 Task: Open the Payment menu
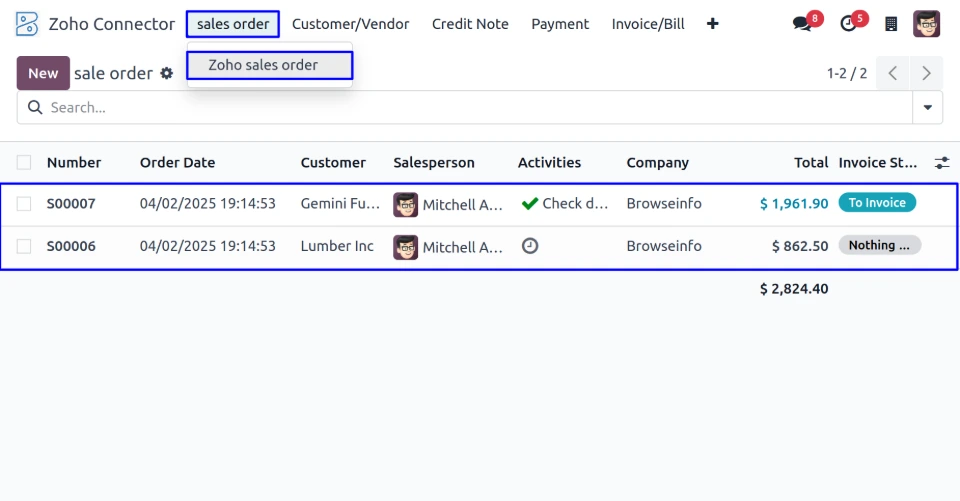point(560,24)
